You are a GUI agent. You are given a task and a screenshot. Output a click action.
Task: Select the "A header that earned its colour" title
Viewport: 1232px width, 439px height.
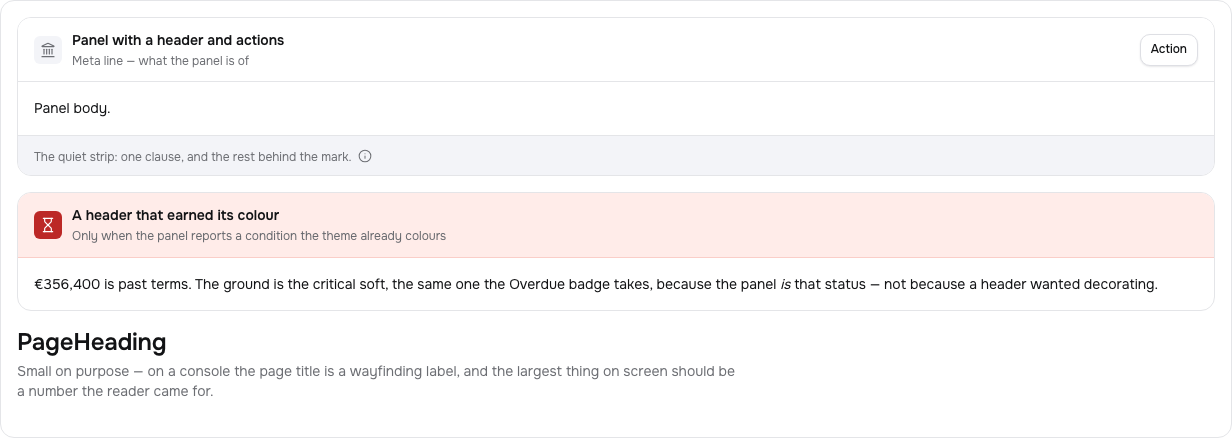click(x=175, y=215)
